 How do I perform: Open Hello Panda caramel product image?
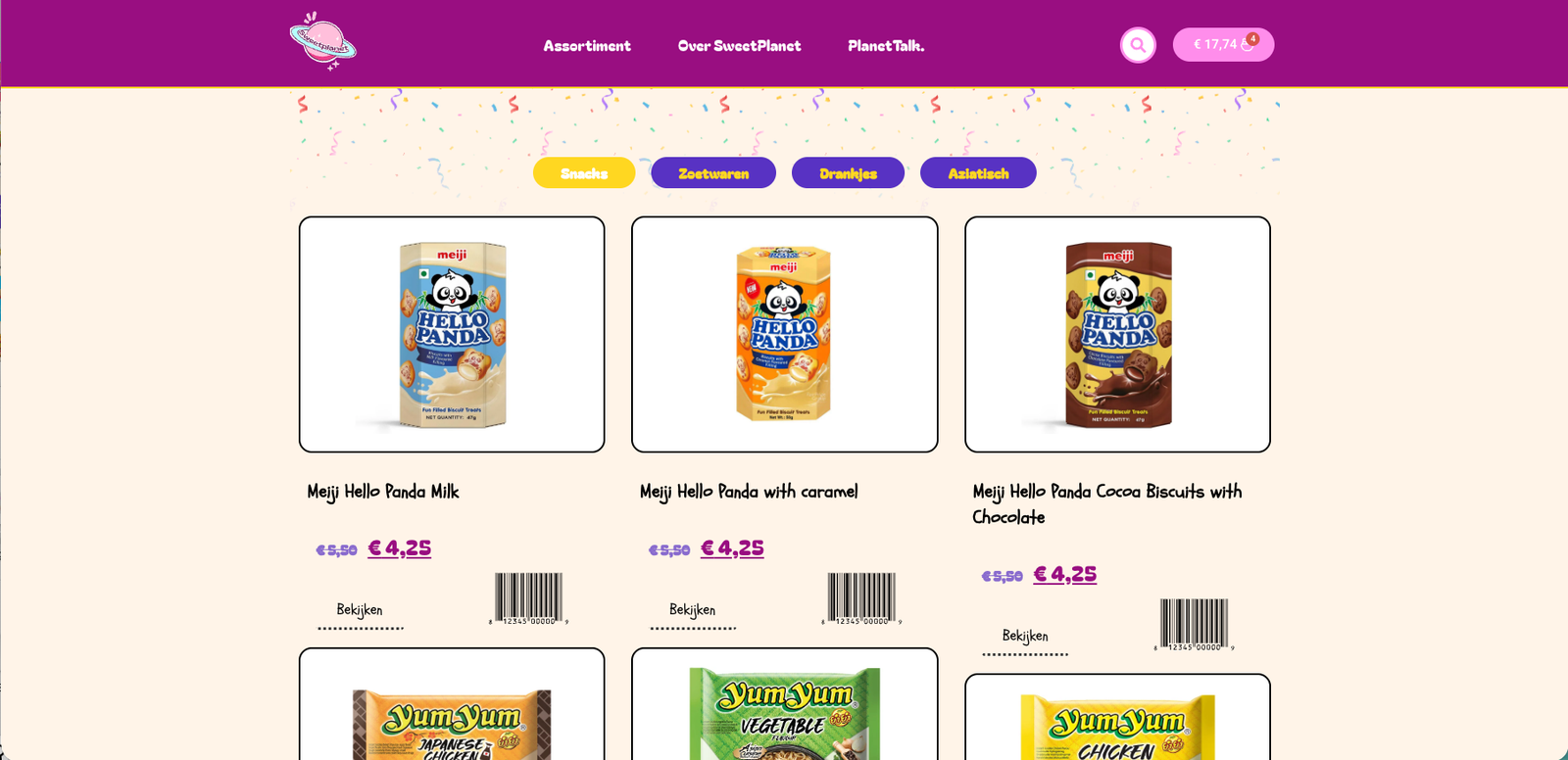[x=784, y=335]
